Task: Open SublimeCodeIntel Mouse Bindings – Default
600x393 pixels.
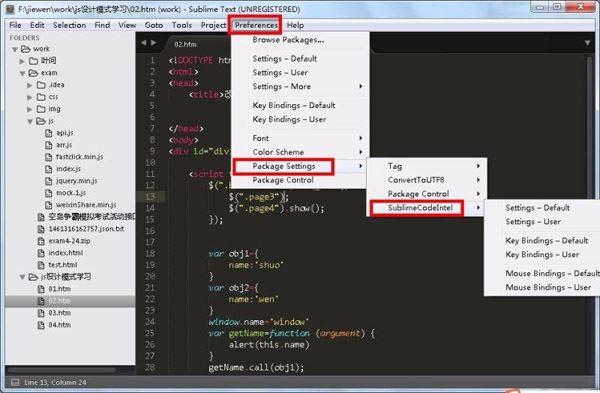Action: [x=543, y=273]
